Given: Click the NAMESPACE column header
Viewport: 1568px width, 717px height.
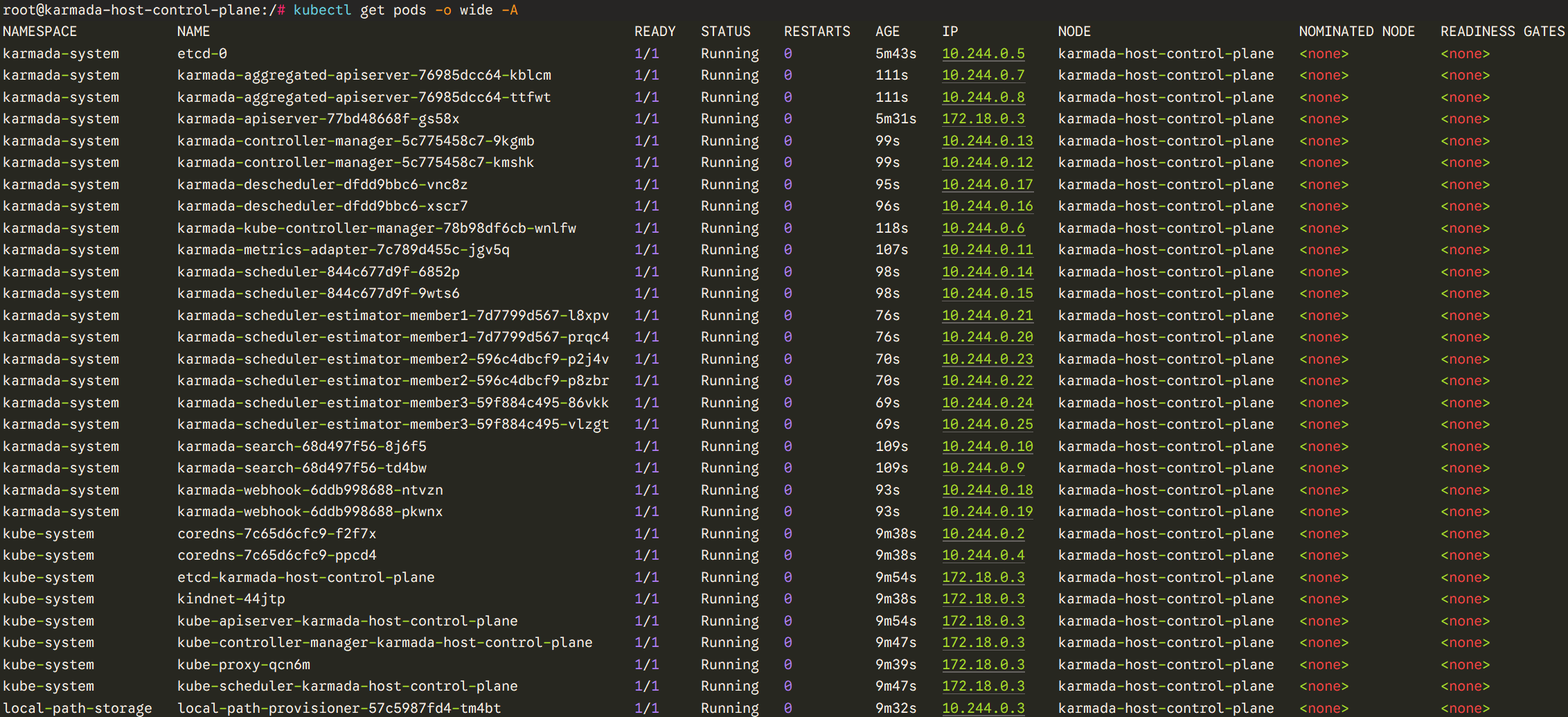Looking at the screenshot, I should (x=39, y=31).
